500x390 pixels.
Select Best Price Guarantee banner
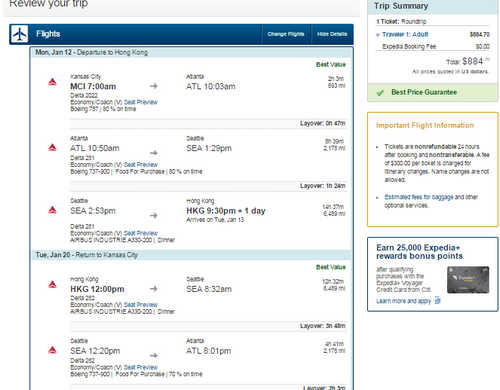[433, 92]
